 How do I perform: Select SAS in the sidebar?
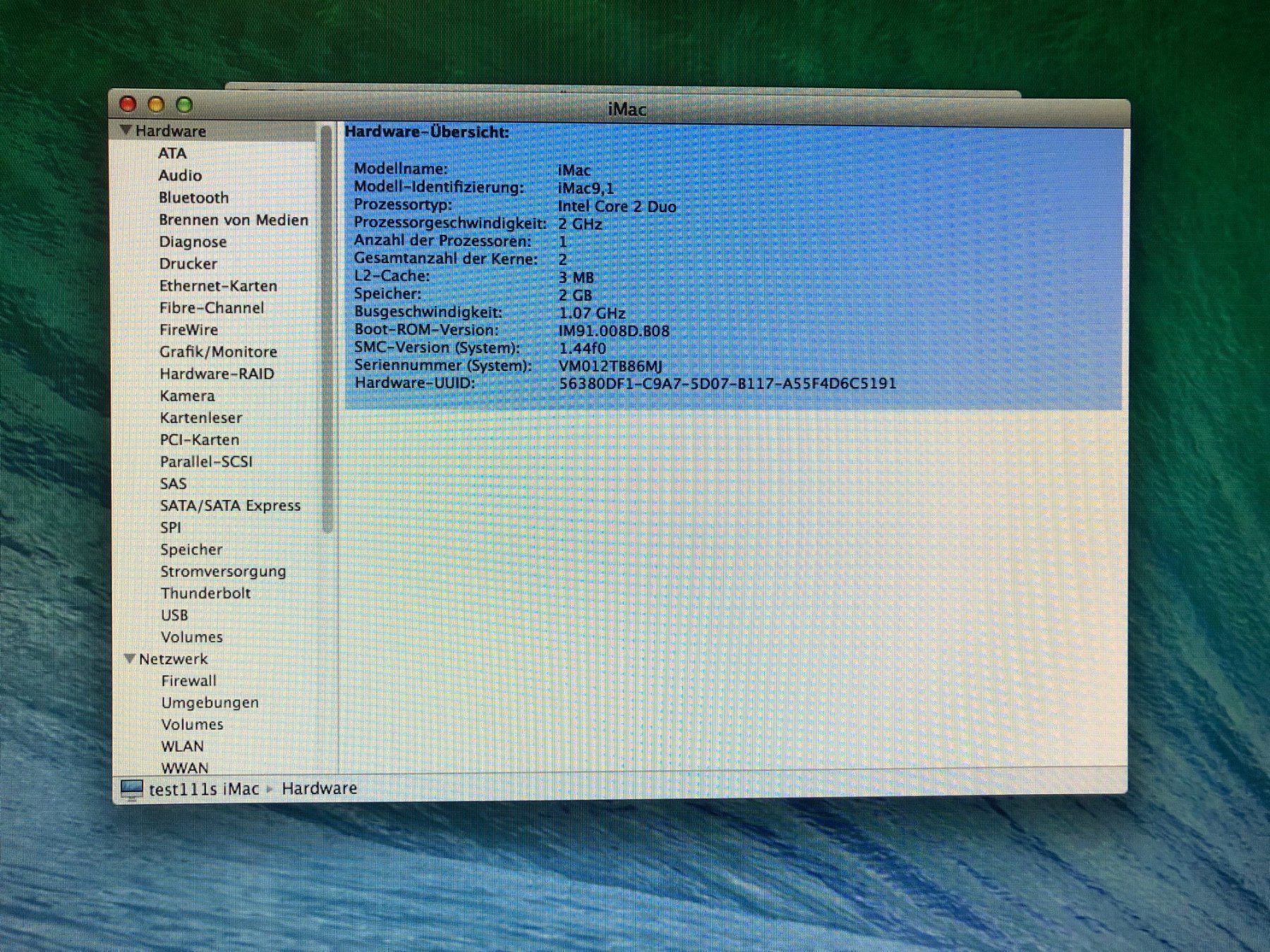coord(173,483)
